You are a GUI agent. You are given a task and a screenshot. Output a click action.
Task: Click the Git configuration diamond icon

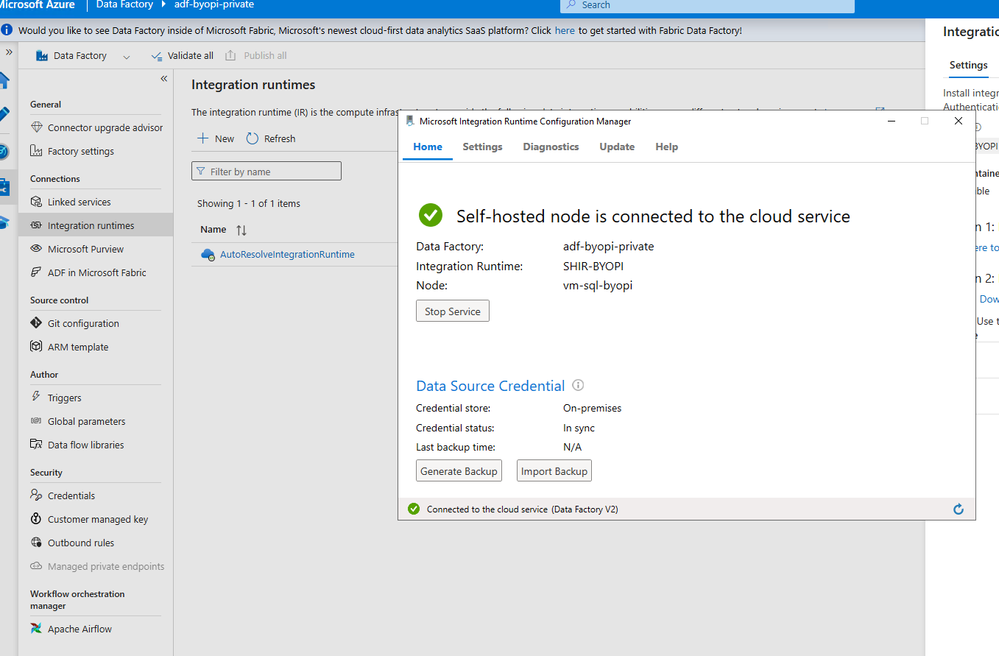(36, 324)
